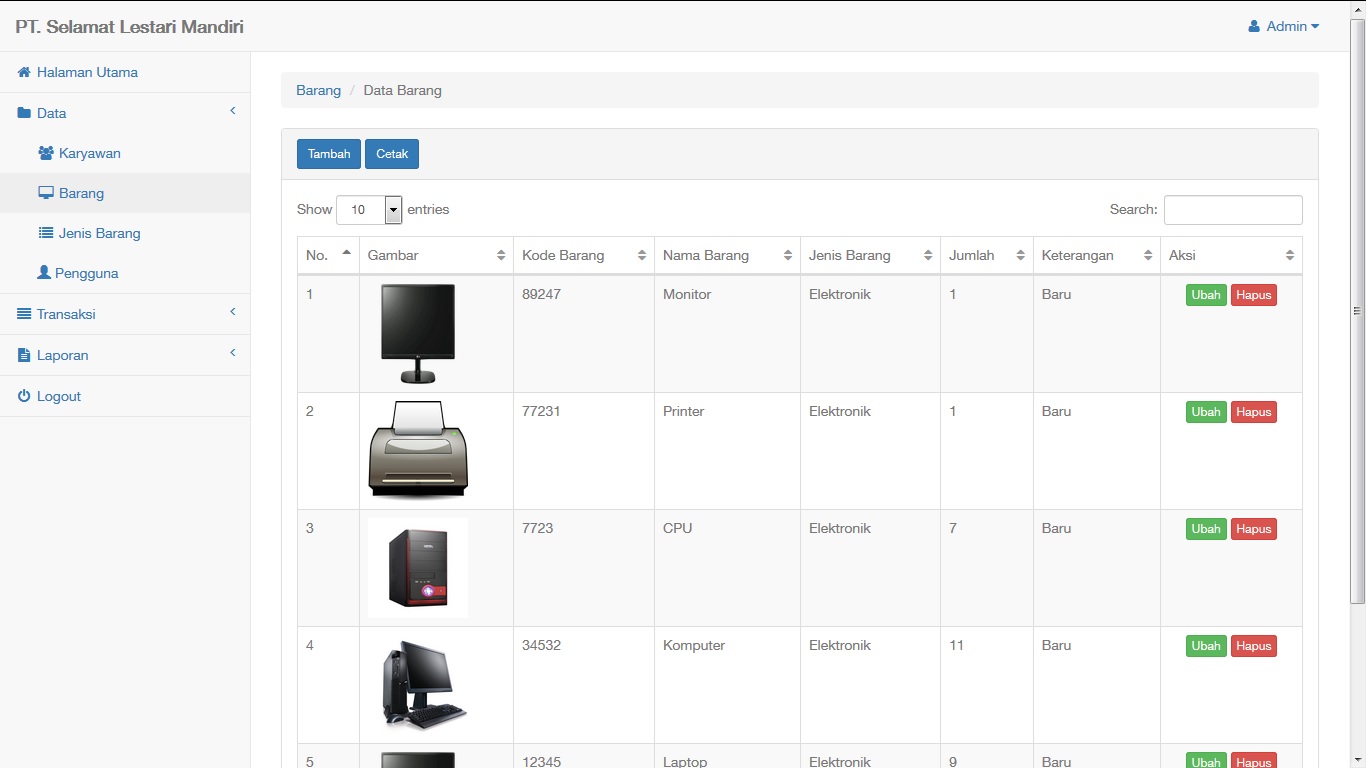This screenshot has height=768, width=1366.
Task: Open the Barang breadcrumb link
Action: [x=318, y=90]
